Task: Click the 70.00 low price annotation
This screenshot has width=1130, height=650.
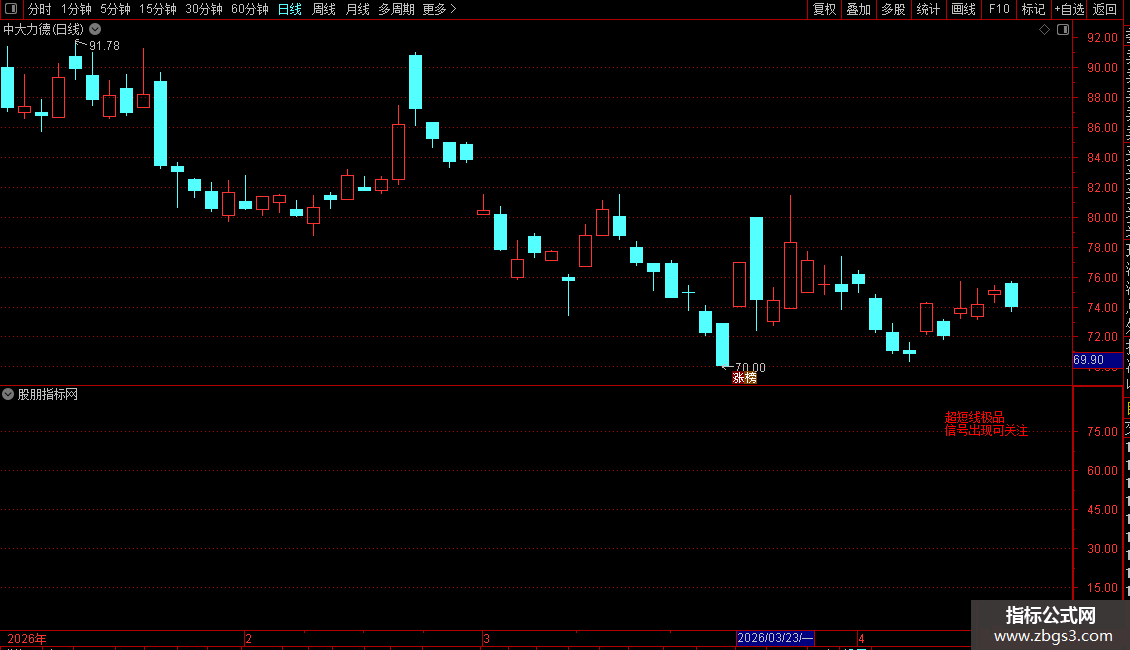Action: 749,368
